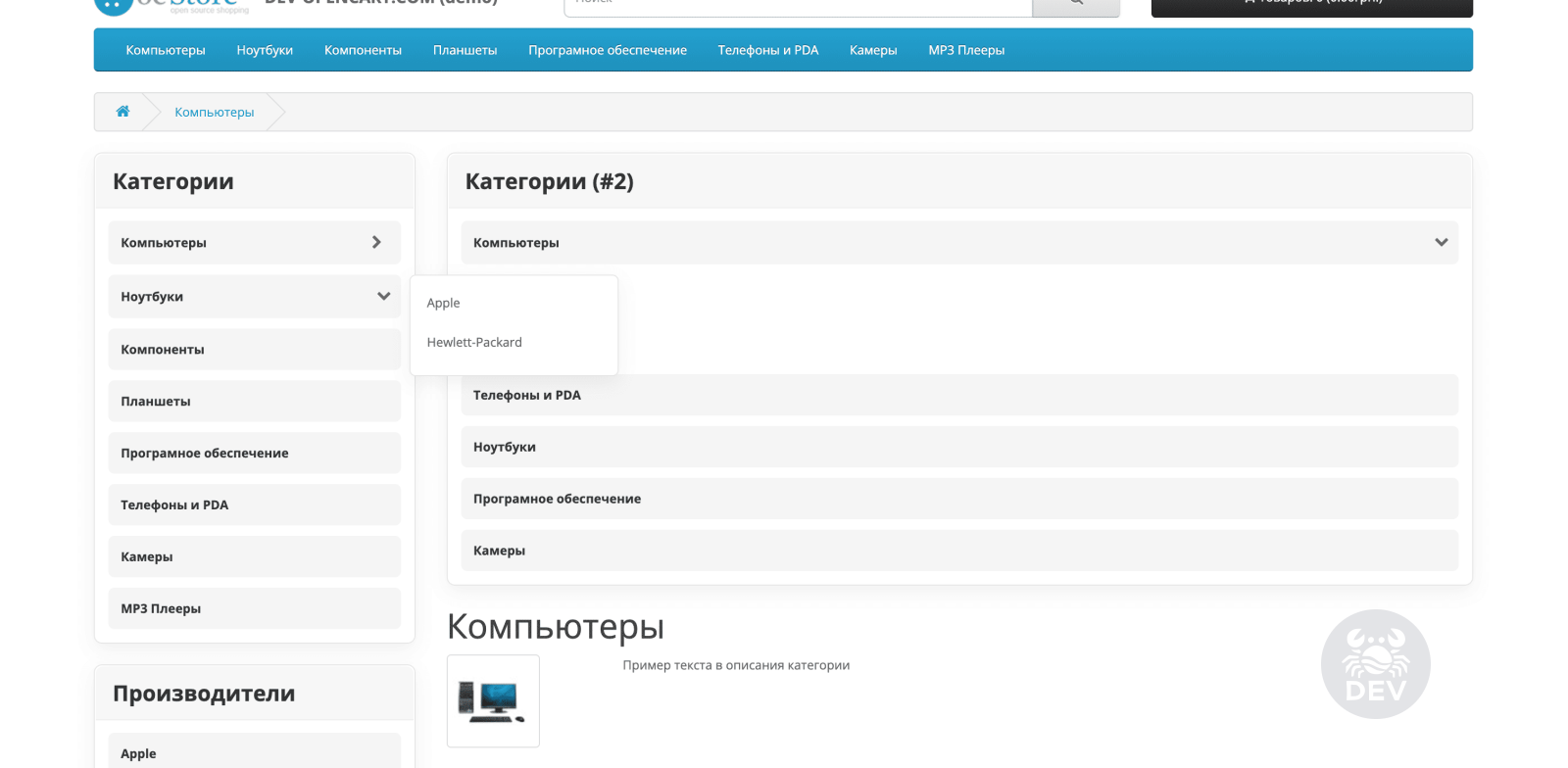Open Камеры in top navigation bar
The height and width of the screenshot is (768, 1568).
(x=873, y=50)
